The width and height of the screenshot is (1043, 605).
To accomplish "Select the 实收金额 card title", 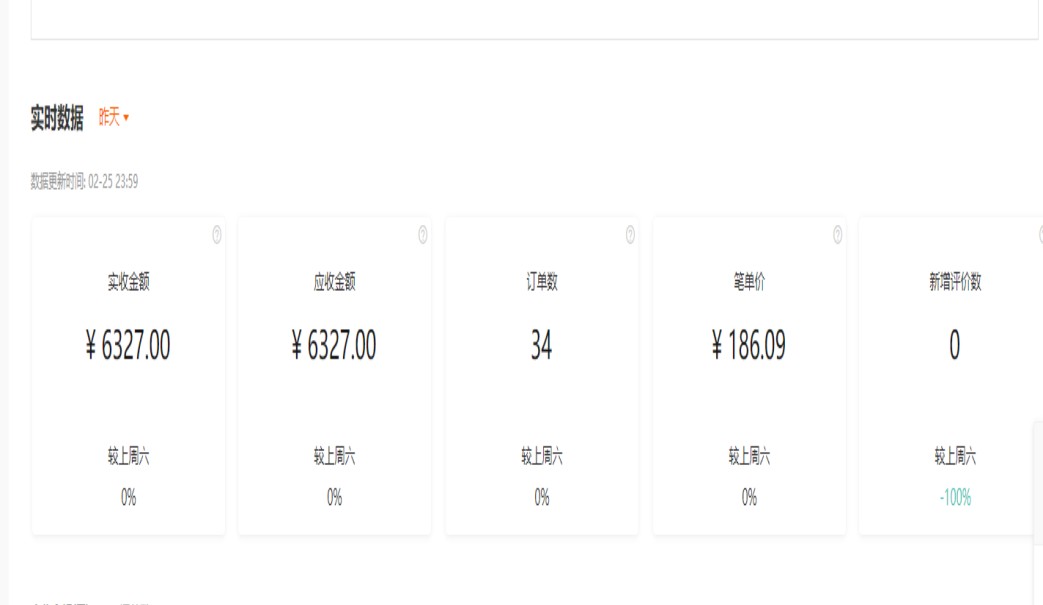I will click(128, 283).
